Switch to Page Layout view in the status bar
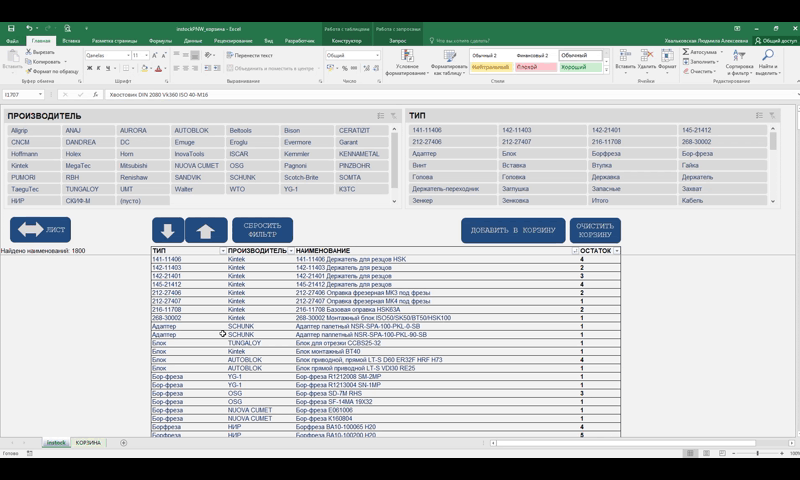The width and height of the screenshot is (800, 480). tap(706, 453)
